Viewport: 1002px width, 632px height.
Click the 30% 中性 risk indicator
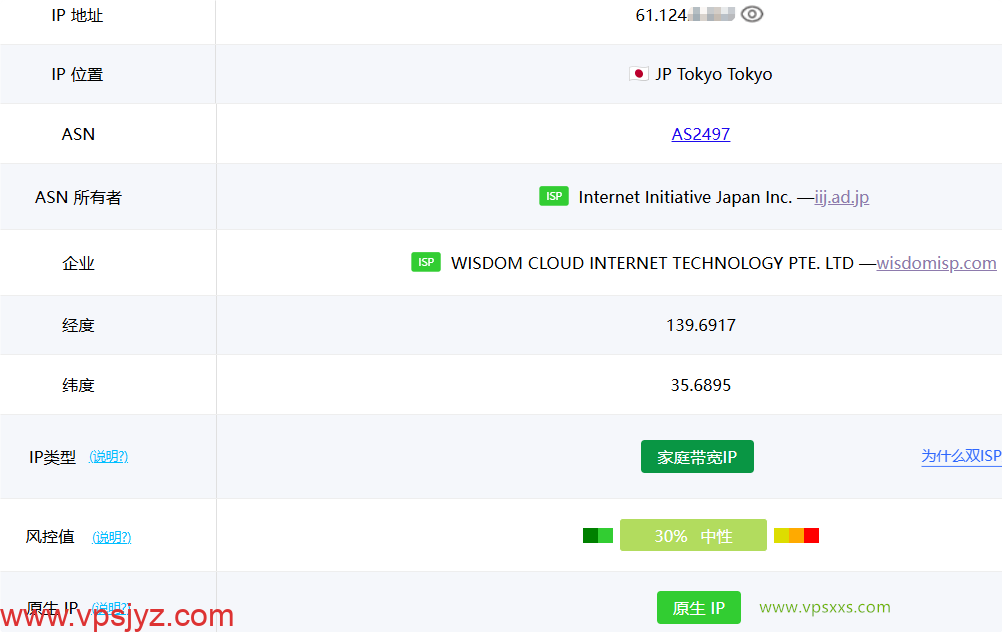(x=693, y=536)
